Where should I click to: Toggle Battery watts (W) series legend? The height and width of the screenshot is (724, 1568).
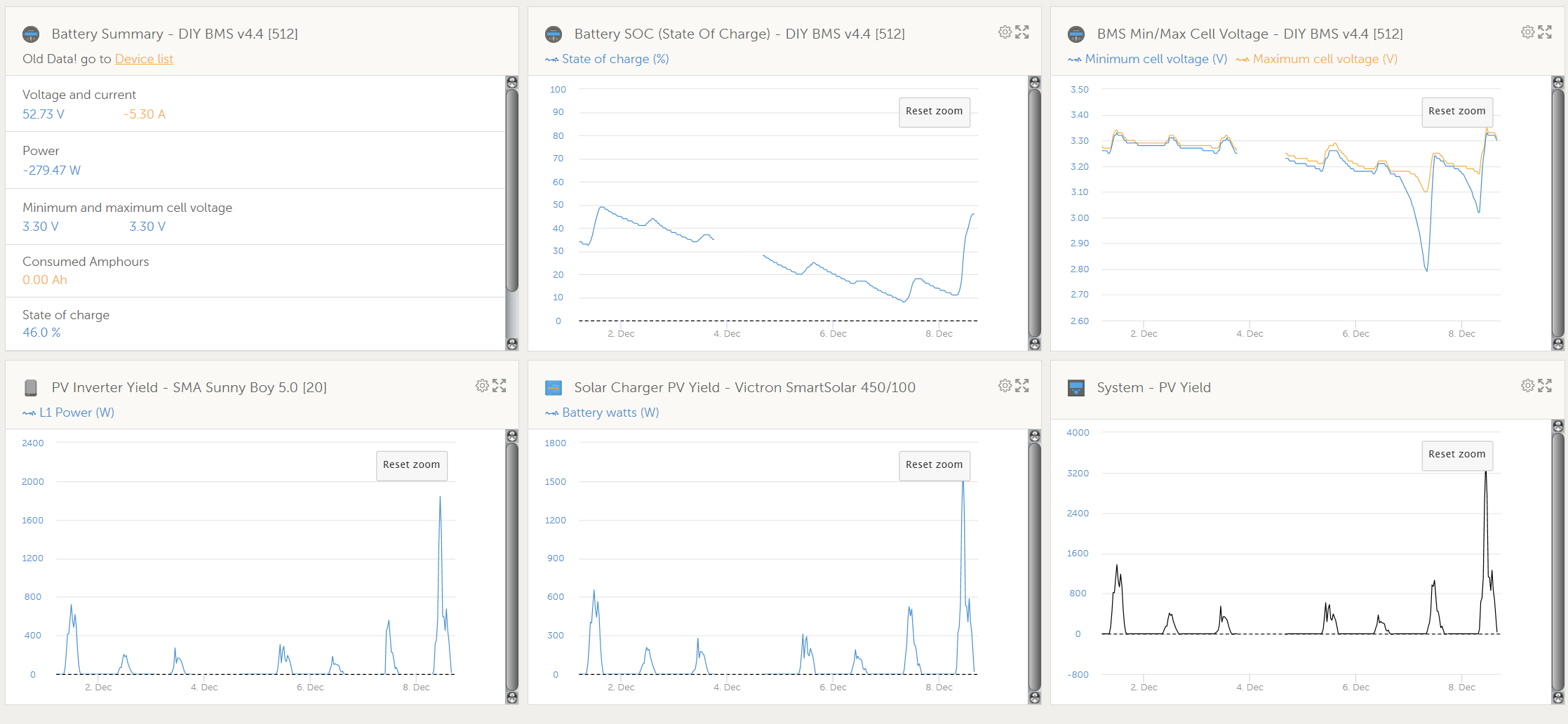point(602,413)
